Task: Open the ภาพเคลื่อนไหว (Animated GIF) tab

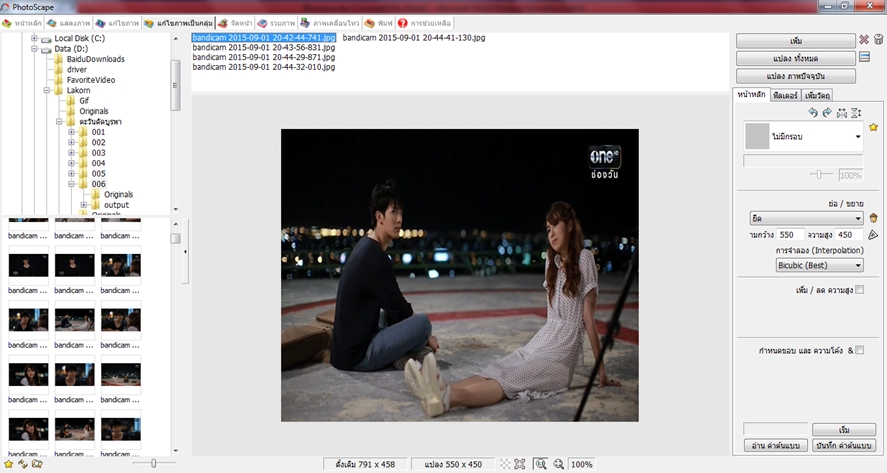Action: [330, 23]
